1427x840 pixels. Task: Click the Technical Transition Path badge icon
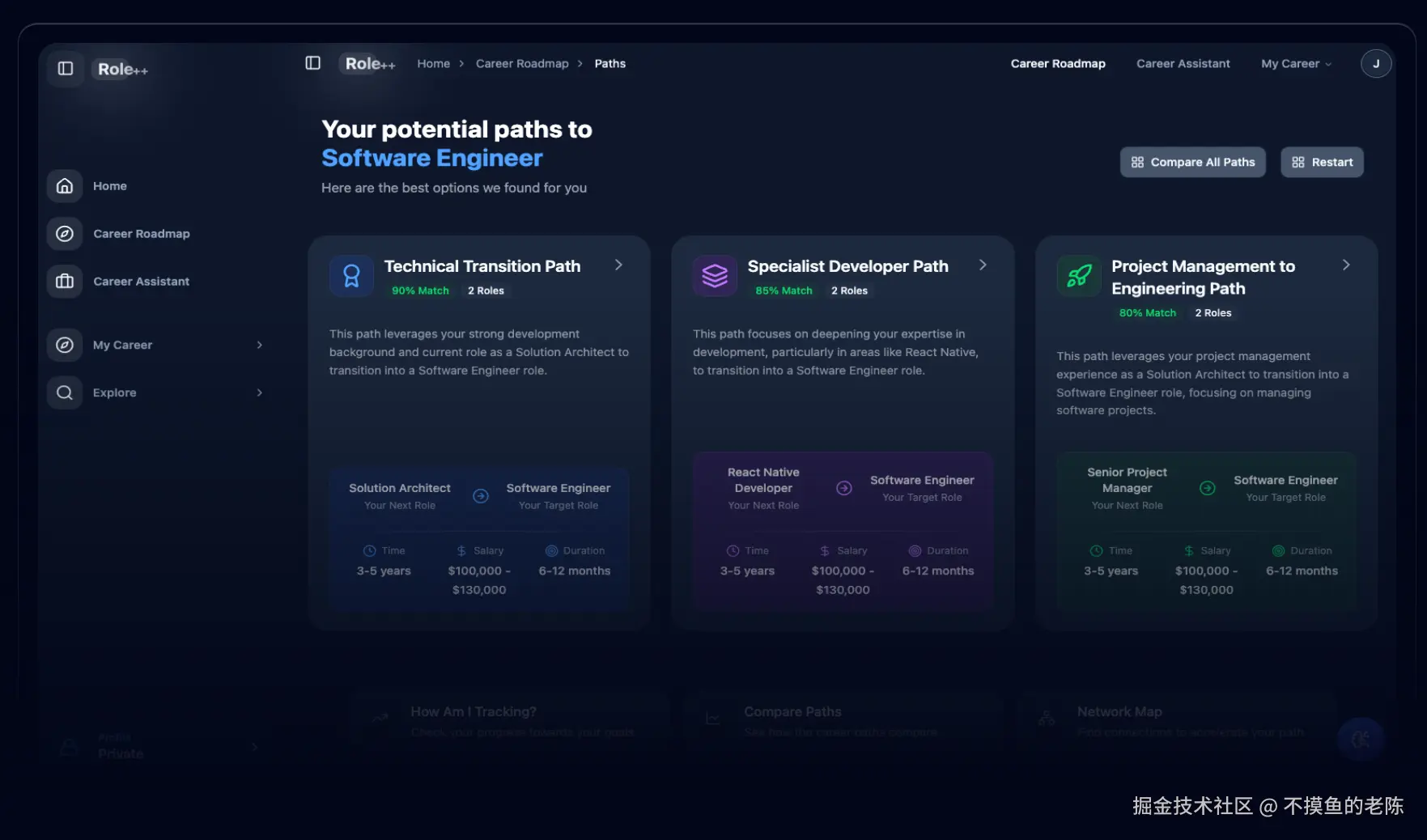(x=351, y=276)
